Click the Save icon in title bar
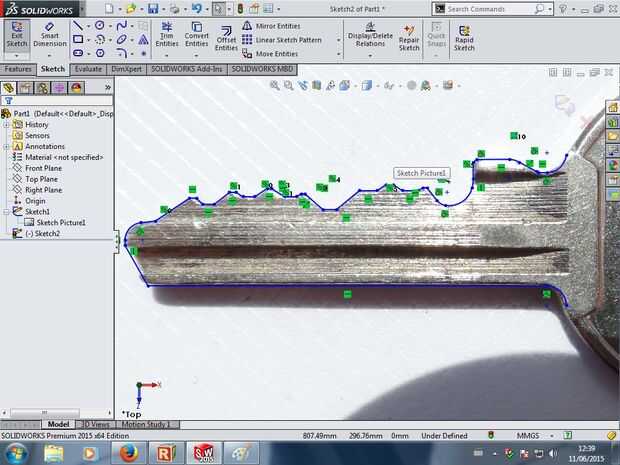This screenshot has width=620, height=465. [x=153, y=9]
